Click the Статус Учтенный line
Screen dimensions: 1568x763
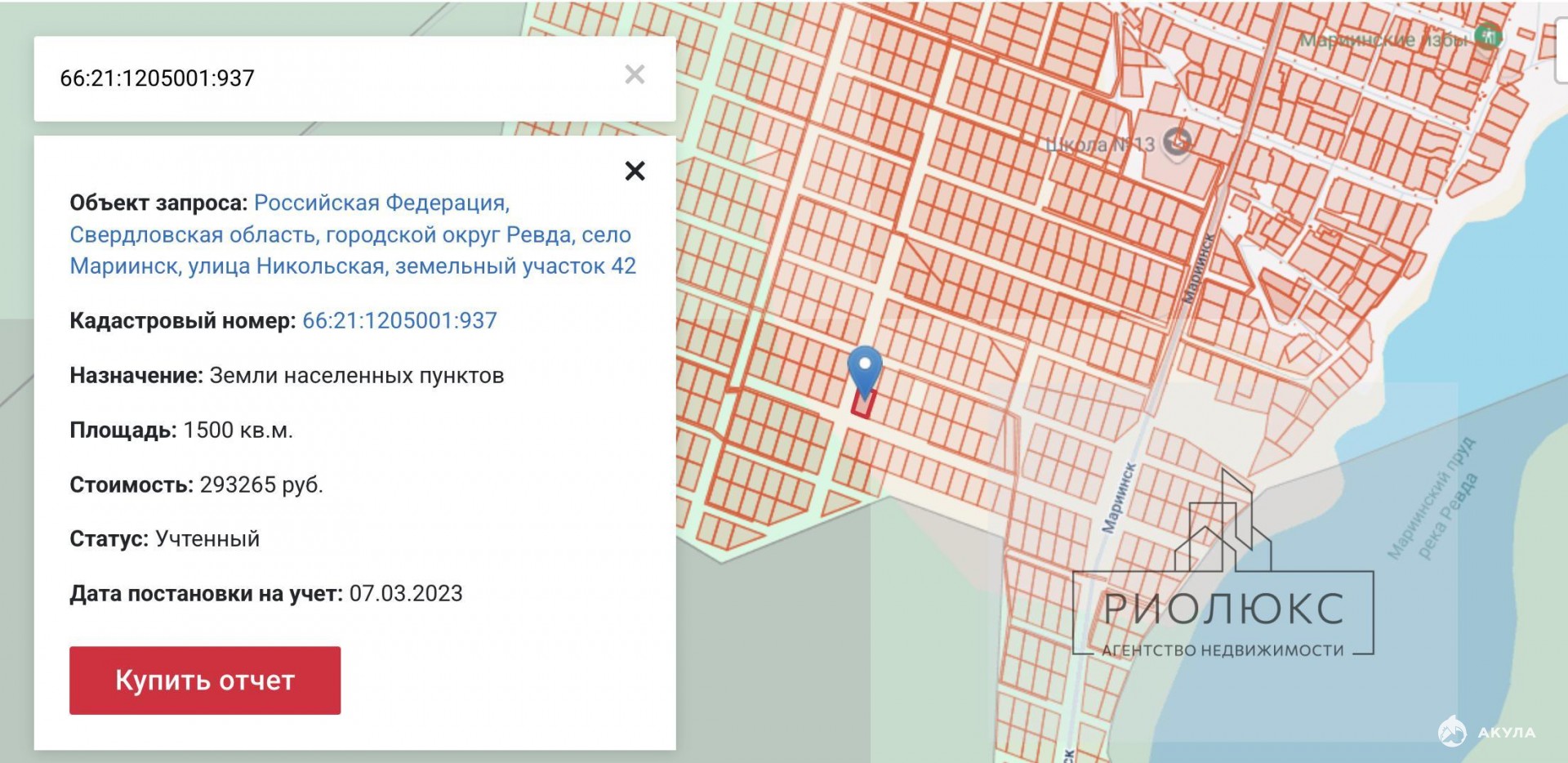(x=164, y=538)
